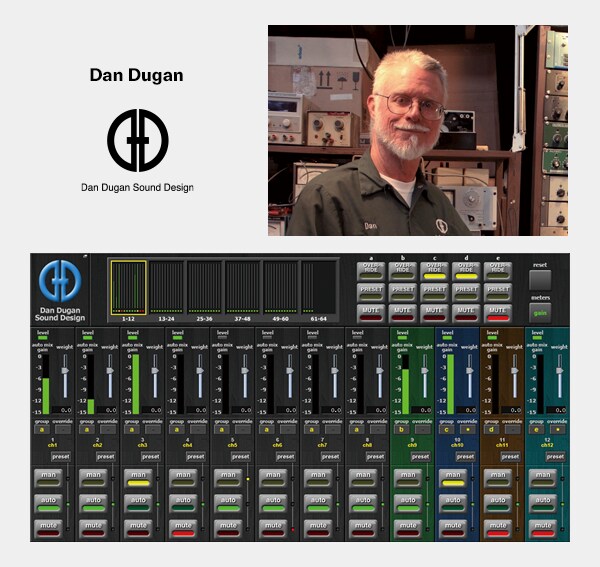Screen dimensions: 600x567
Task: Open the group selector on channel 5
Action: pyautogui.click(x=223, y=429)
